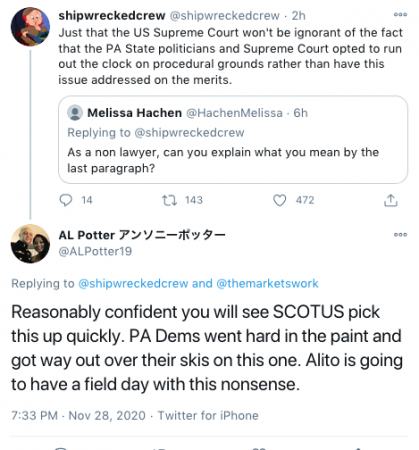Open more options menu on AL Potter tweet
This screenshot has width=419, height=450.
point(400,235)
